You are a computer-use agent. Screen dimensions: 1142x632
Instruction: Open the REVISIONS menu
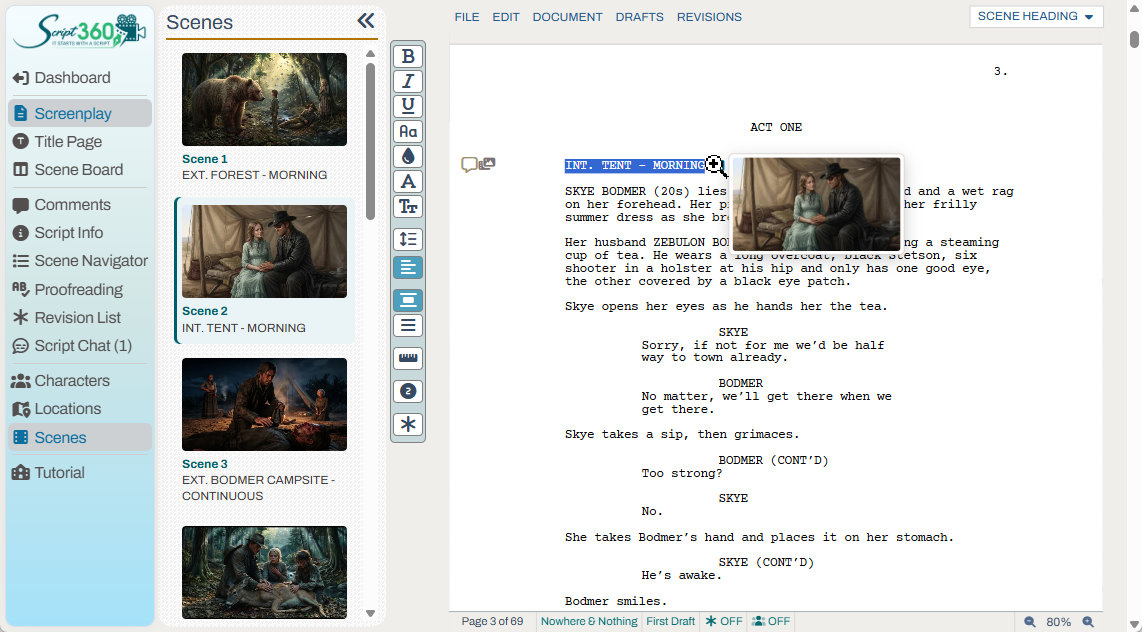[709, 17]
